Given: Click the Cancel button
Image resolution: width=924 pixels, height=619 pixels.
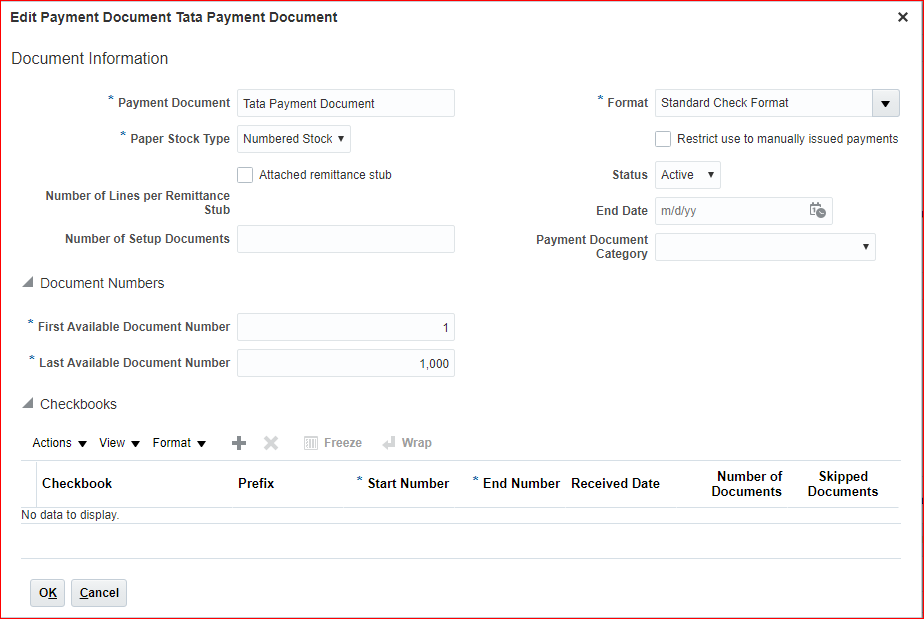Looking at the screenshot, I should (99, 593).
